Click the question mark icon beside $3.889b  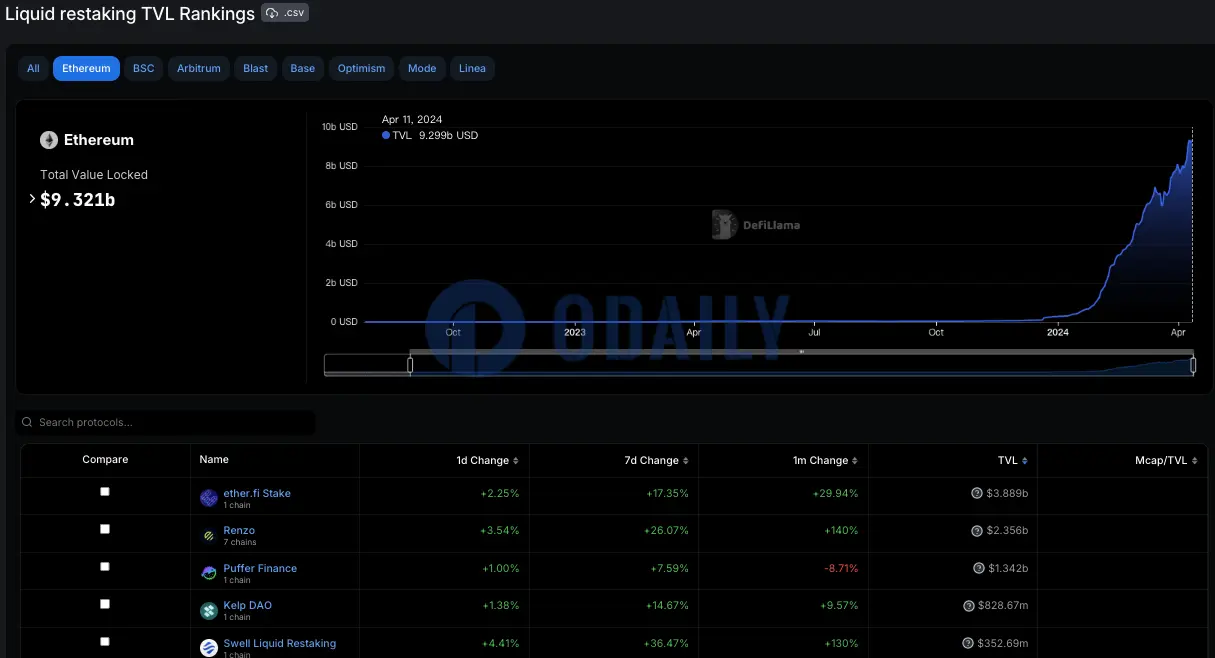977,493
